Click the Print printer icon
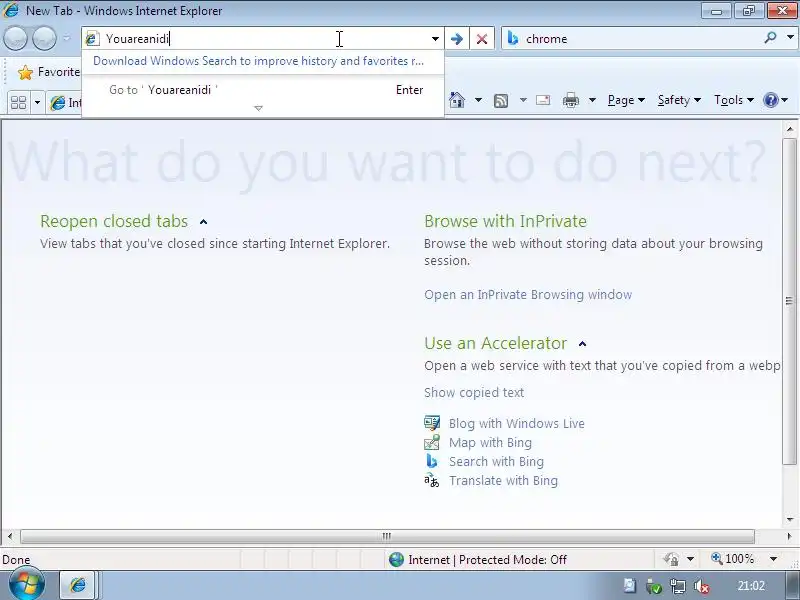This screenshot has height=600, width=800. click(570, 100)
